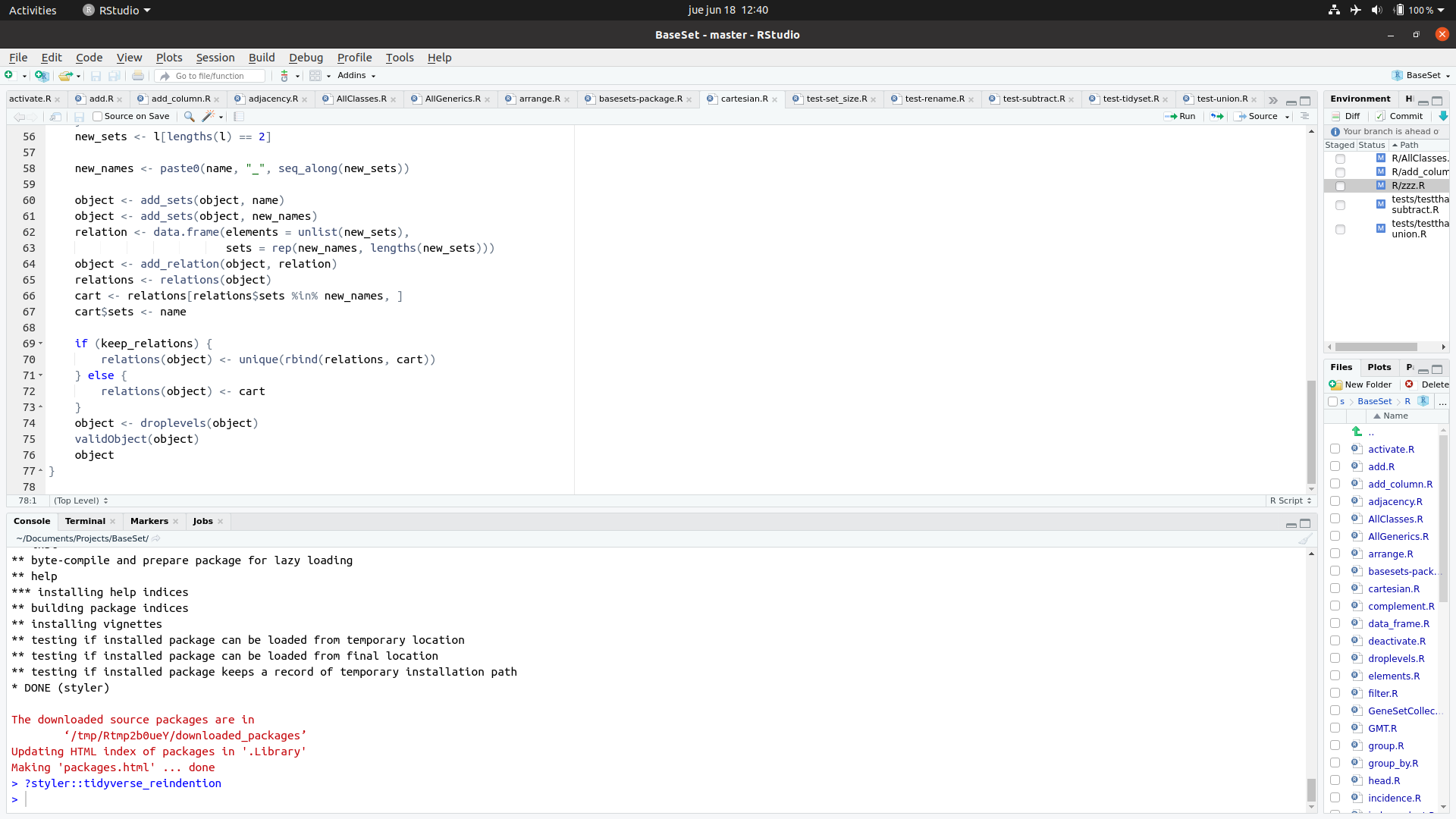This screenshot has height=819, width=1456.
Task: Open the code tools magic wand
Action: [208, 116]
